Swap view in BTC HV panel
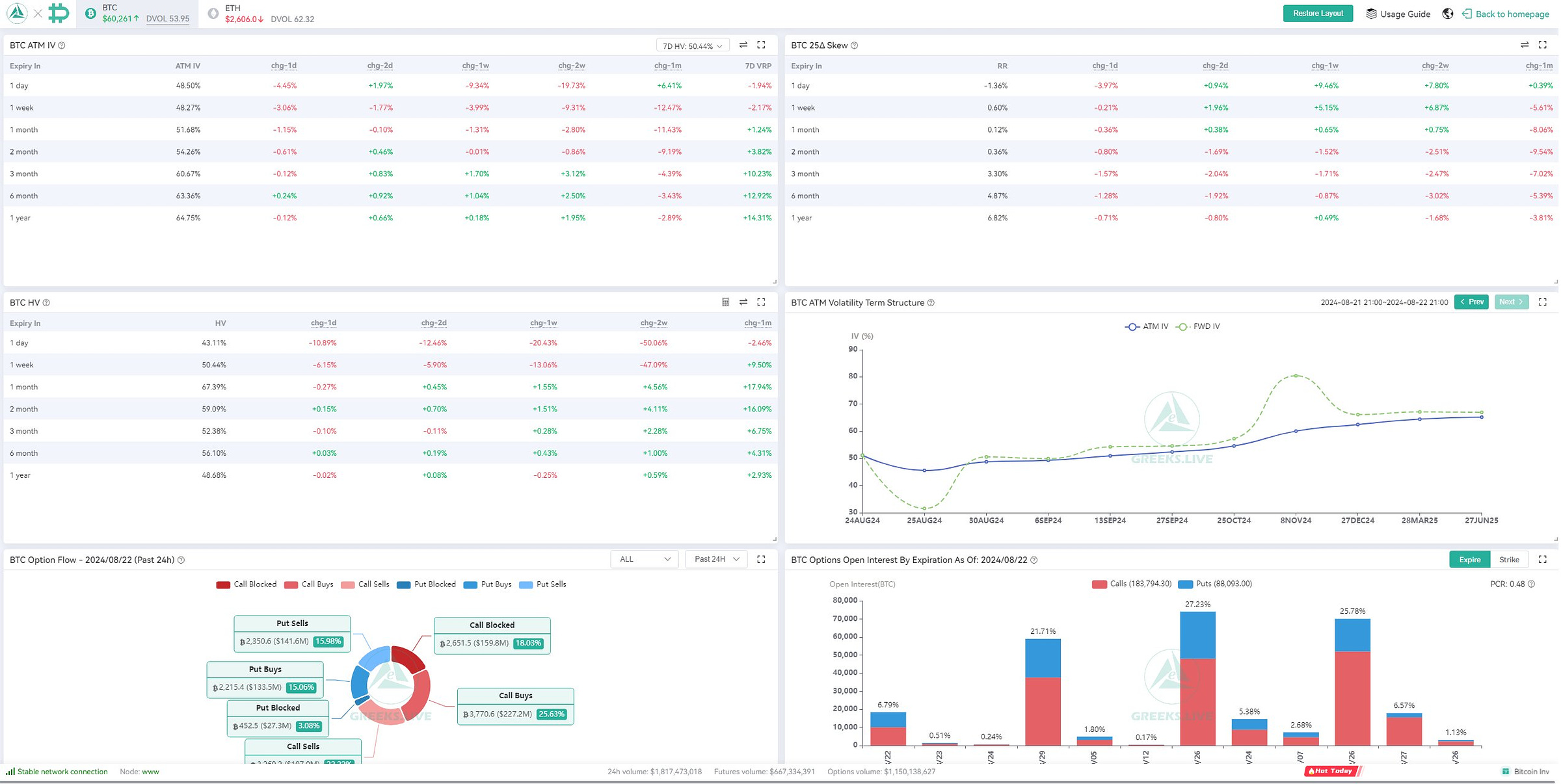The image size is (1561, 784). coord(743,302)
